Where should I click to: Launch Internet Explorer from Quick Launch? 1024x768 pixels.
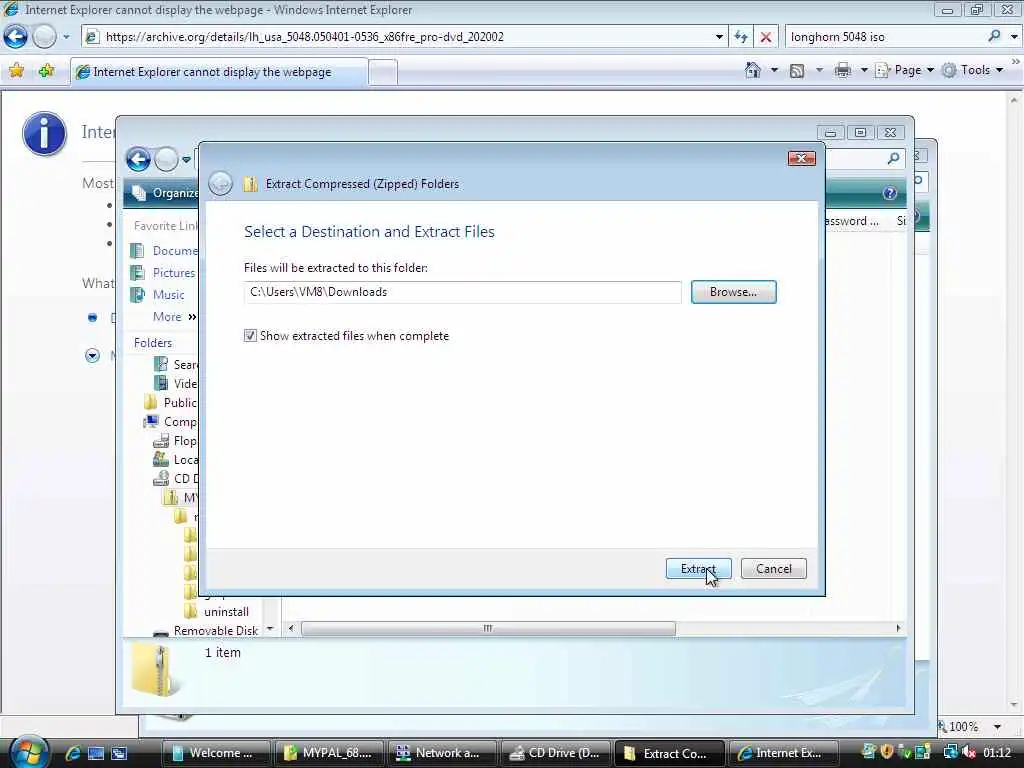point(73,753)
